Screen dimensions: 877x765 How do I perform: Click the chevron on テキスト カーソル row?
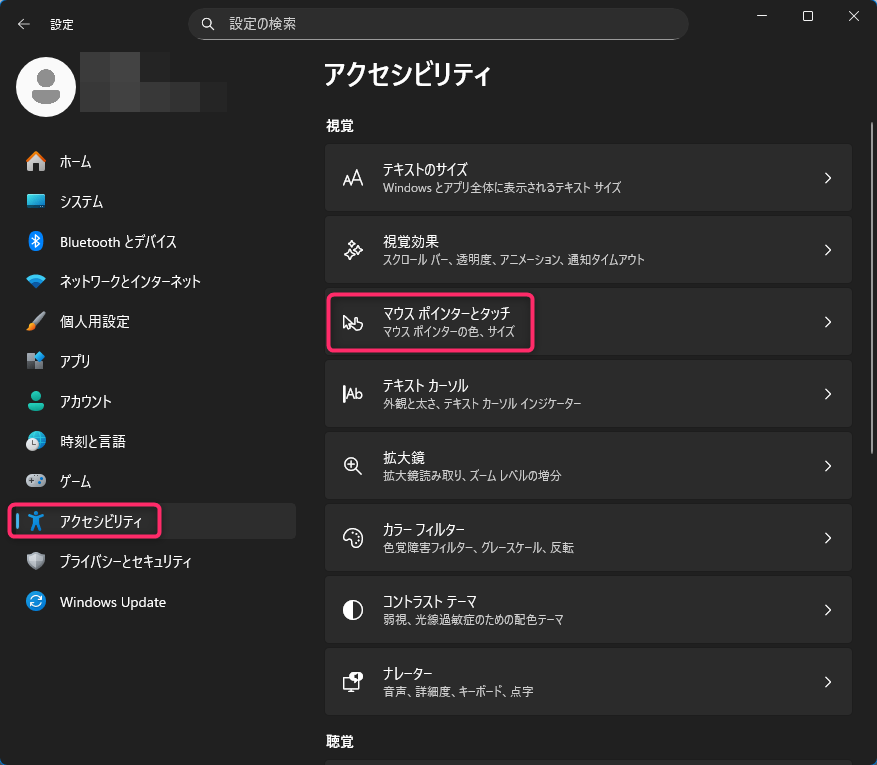[x=827, y=394]
